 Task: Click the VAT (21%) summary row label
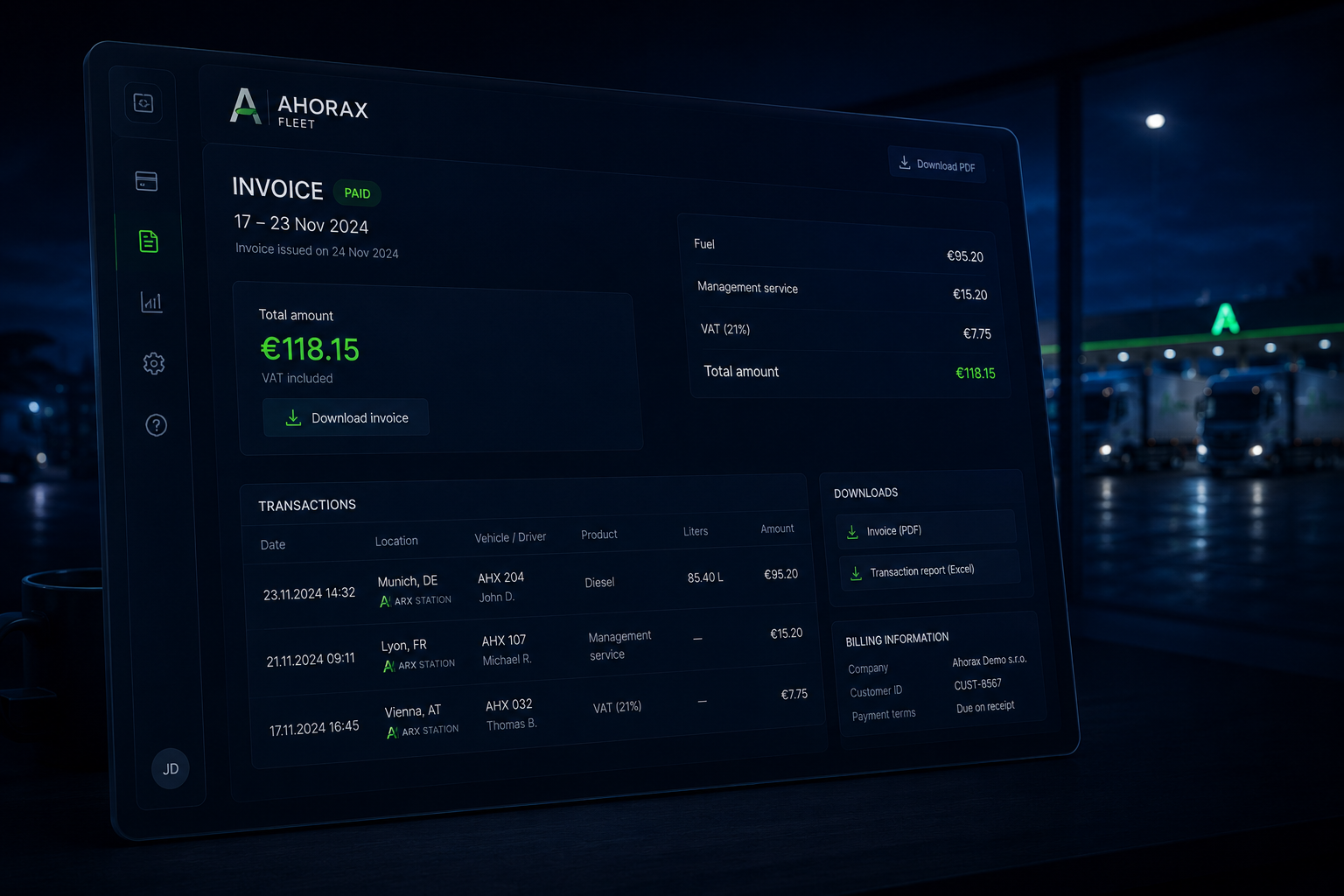point(725,329)
